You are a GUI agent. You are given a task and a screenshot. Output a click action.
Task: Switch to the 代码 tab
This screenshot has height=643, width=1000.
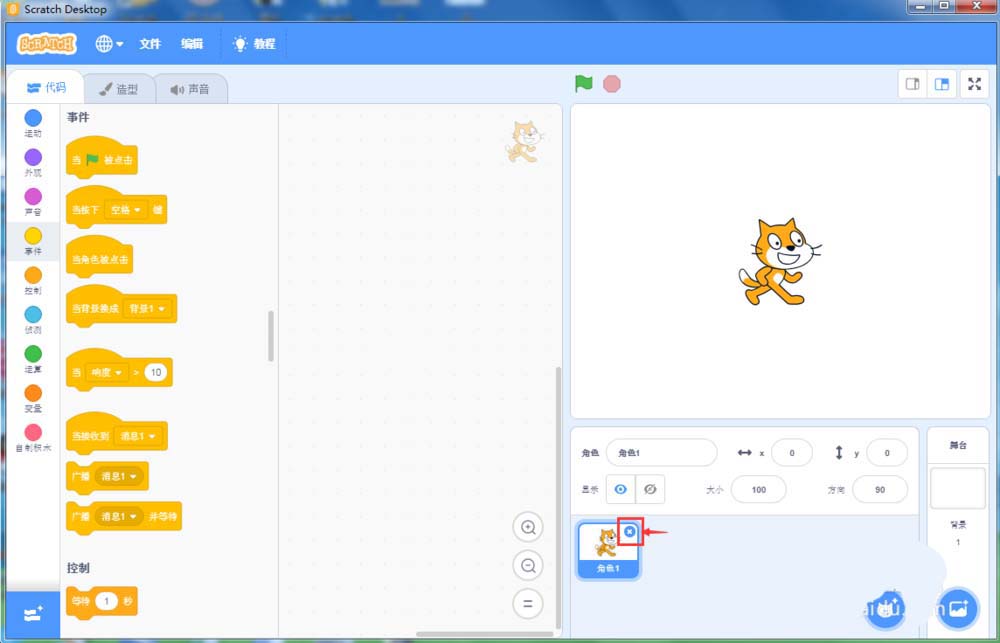46,88
